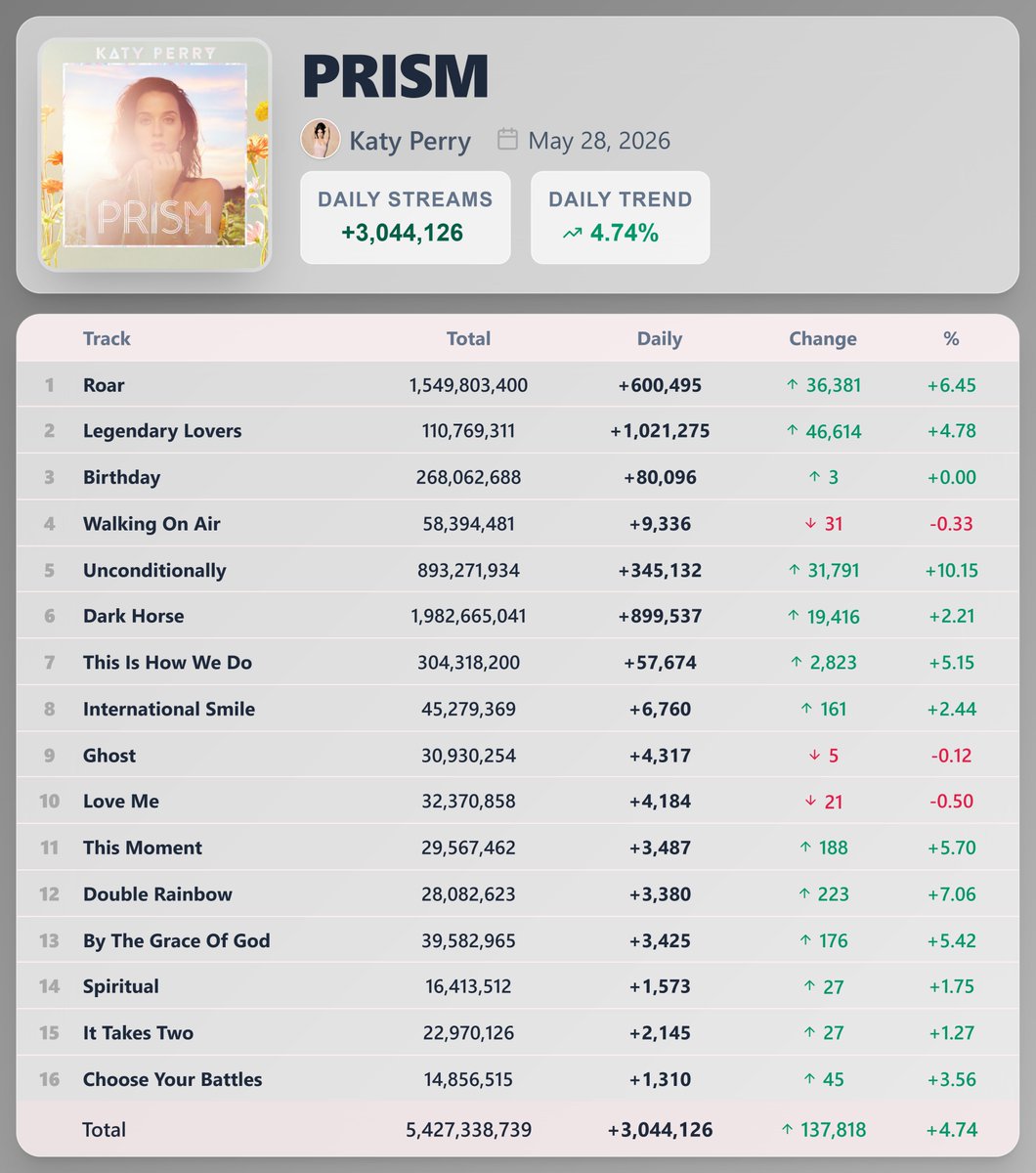
Task: Select the Birthday track name
Action: coord(121,477)
